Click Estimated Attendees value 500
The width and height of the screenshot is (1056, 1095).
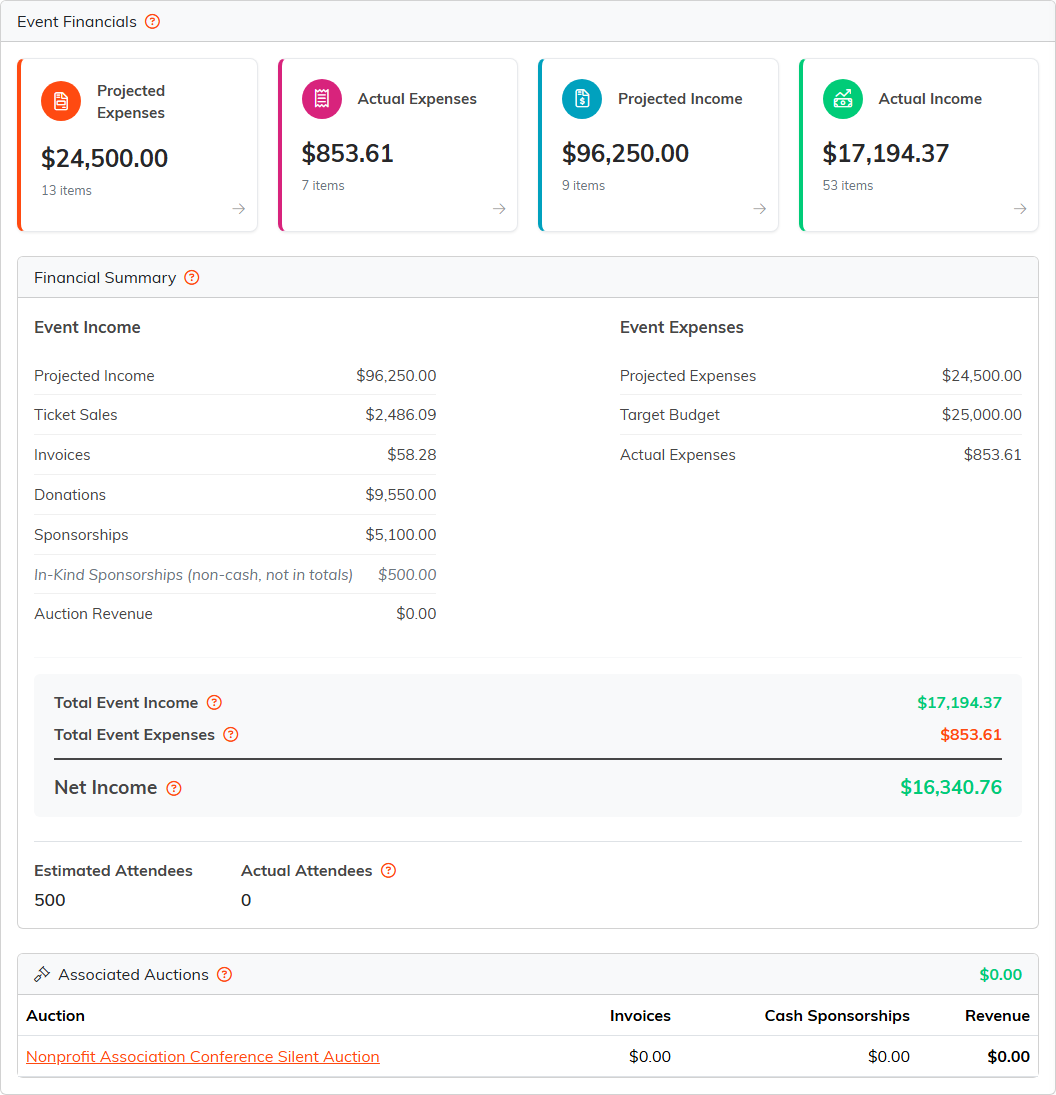coord(50,900)
